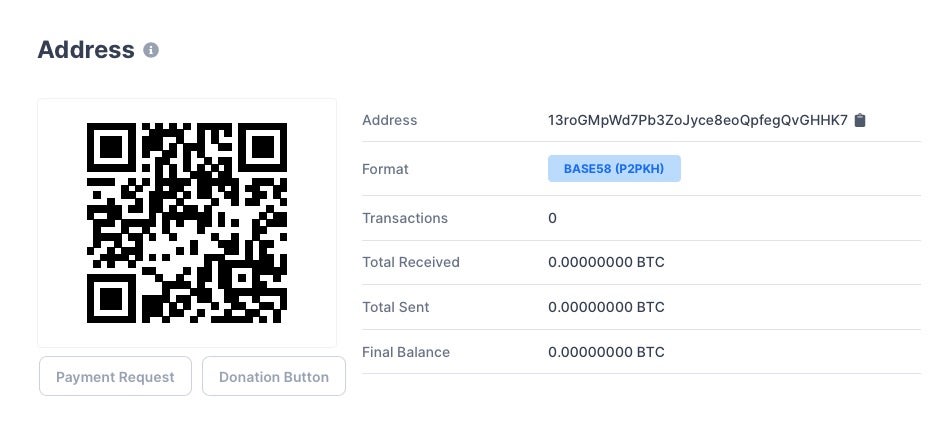Click the Format row label

(386, 169)
